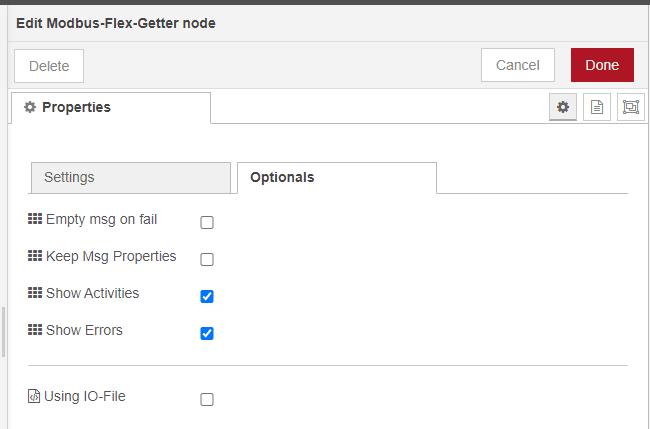
Task: Confirm changes with the Done button
Action: [602, 65]
